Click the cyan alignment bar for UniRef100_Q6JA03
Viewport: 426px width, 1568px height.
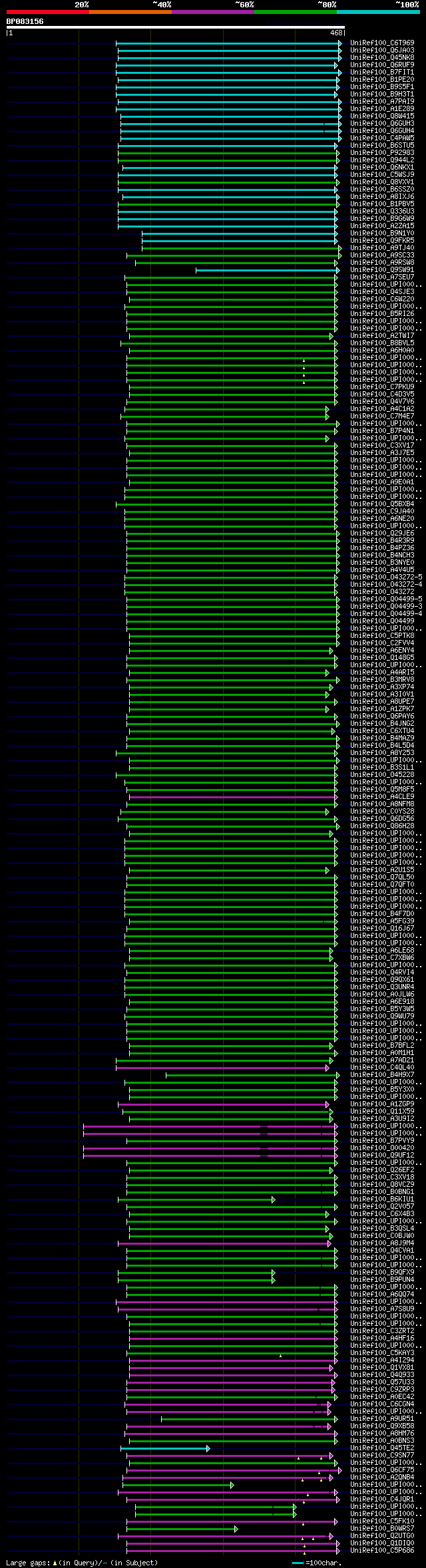229,50
